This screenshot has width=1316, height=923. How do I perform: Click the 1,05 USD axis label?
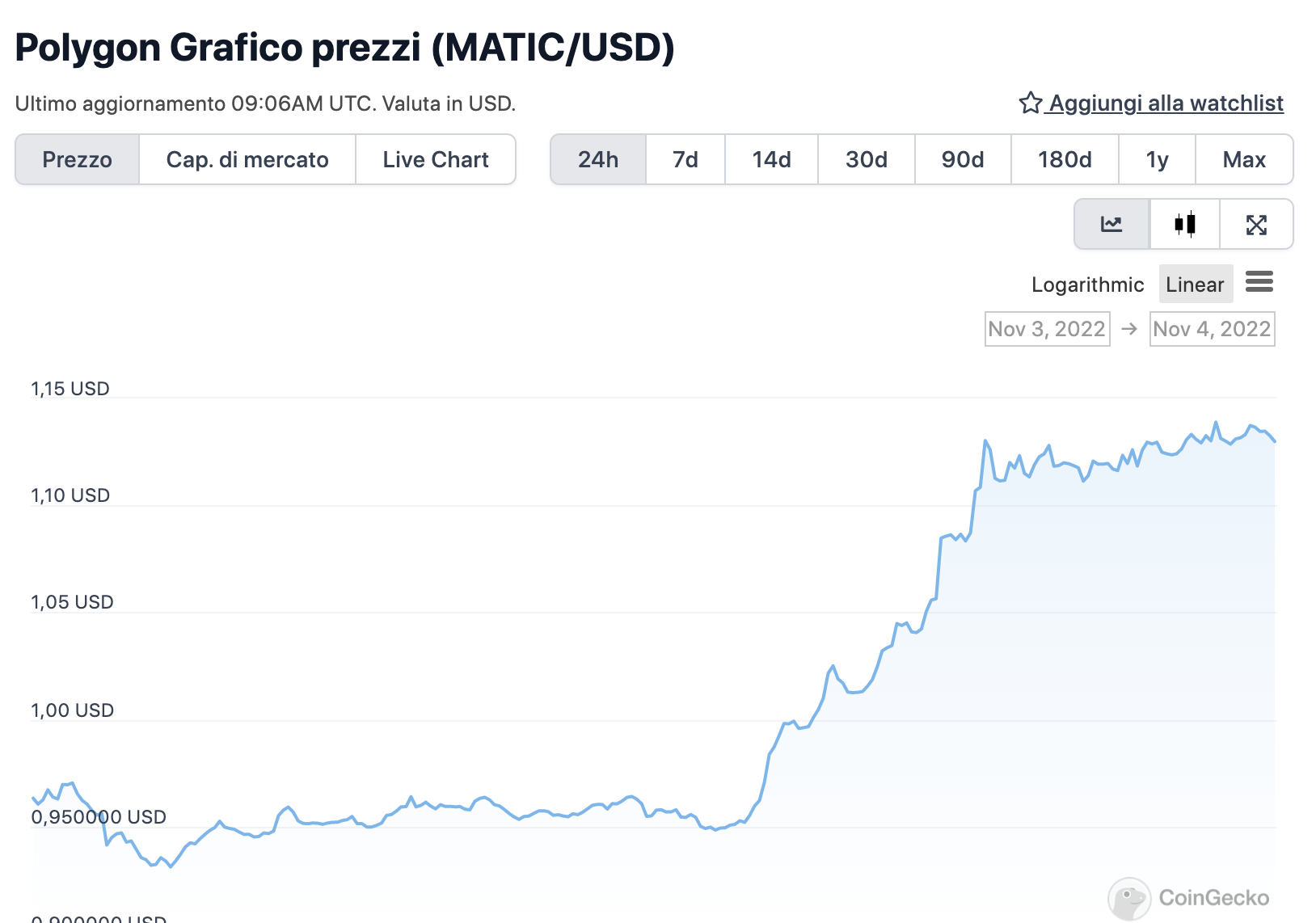(72, 602)
